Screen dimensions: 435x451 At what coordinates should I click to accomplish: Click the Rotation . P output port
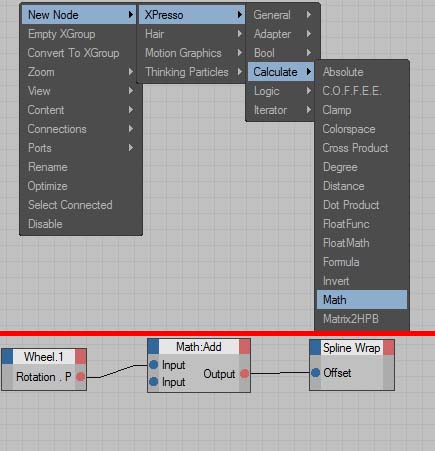pos(80,377)
